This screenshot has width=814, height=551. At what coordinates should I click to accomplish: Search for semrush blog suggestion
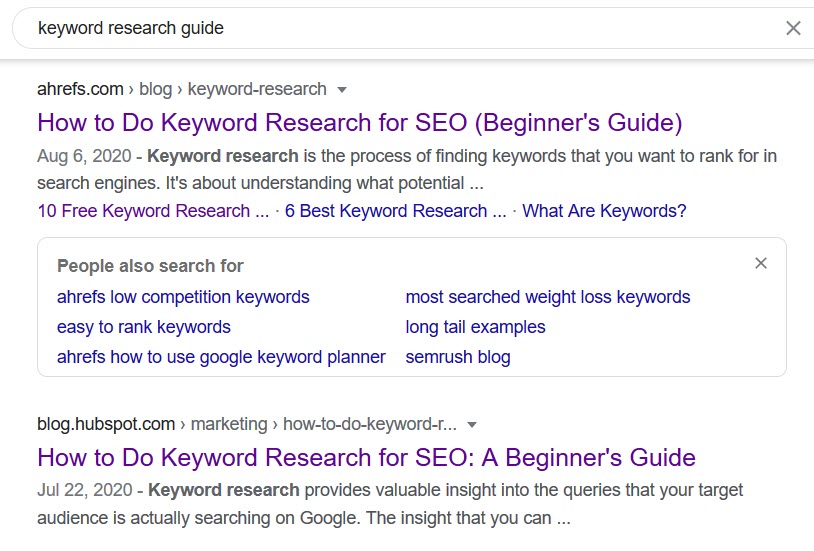458,357
